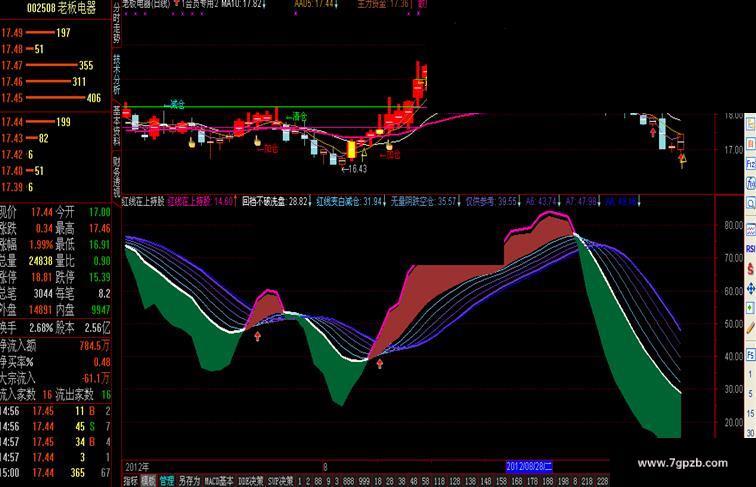The height and width of the screenshot is (487, 756).
Task: Click the 净流入额 784.5万 value
Action: tap(94, 346)
